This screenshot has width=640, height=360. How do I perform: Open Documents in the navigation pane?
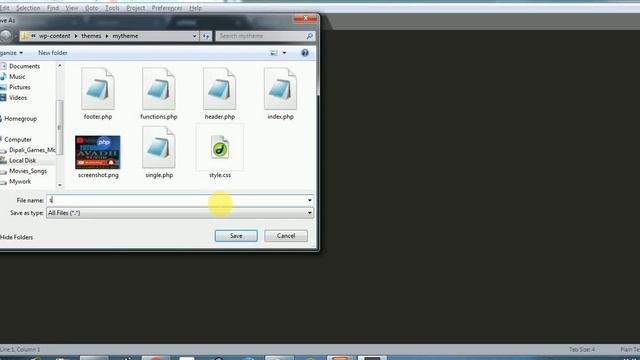[x=24, y=66]
